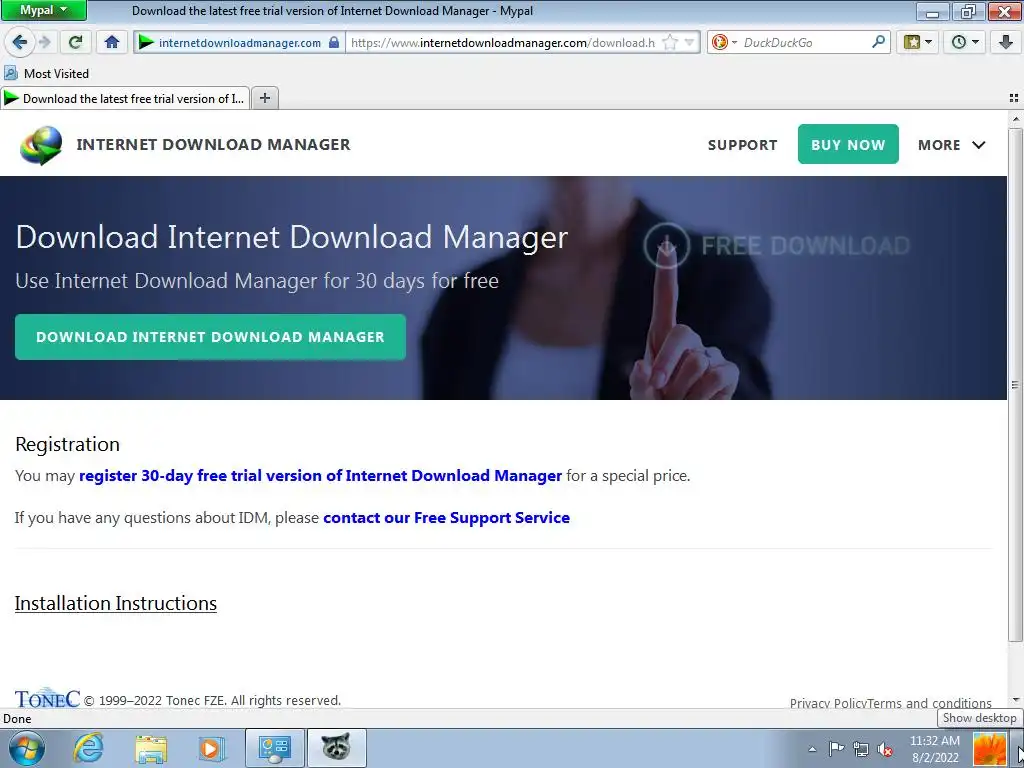
Task: Open the URL history dropdown arrow
Action: [690, 42]
